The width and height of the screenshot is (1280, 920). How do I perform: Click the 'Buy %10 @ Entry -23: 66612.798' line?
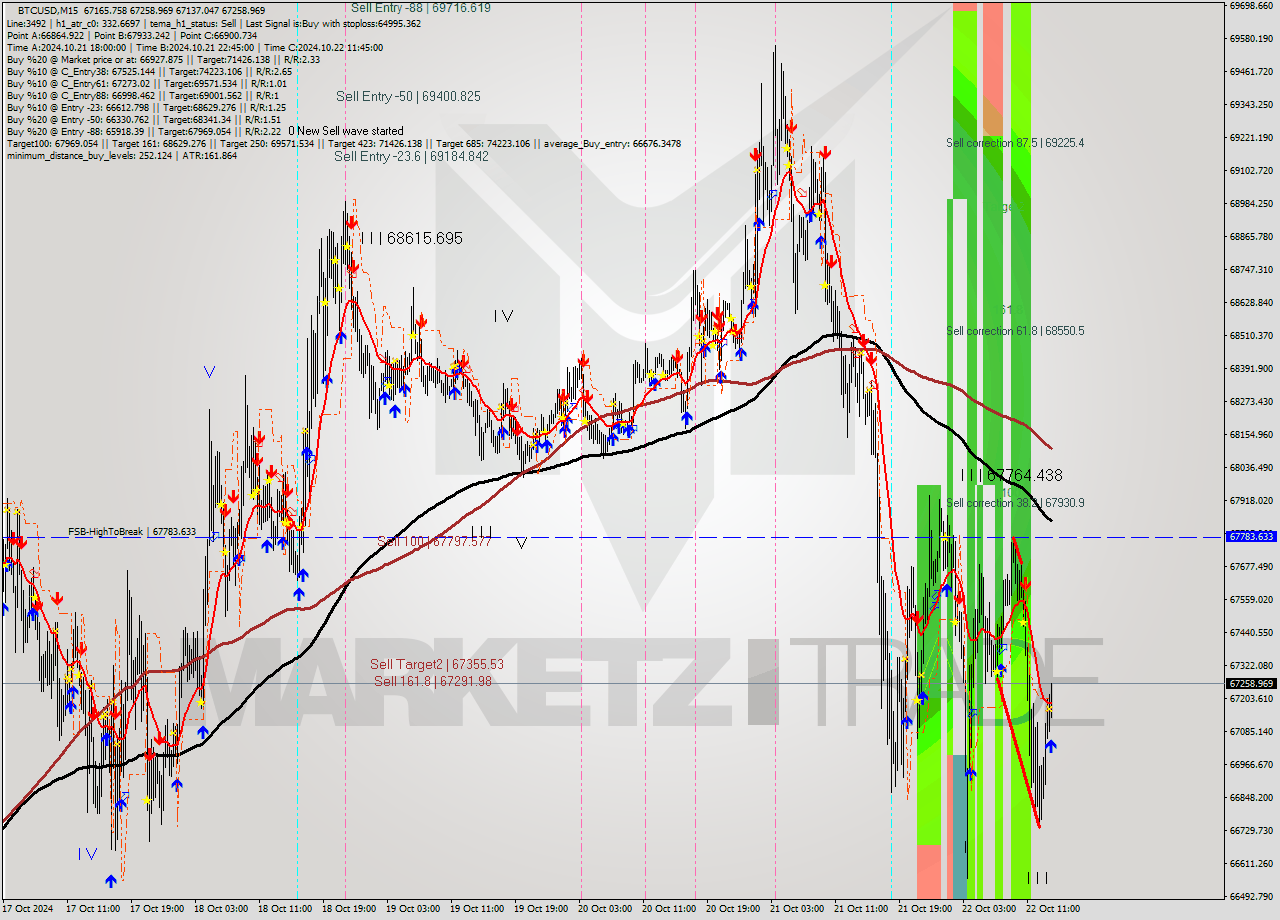(x=146, y=107)
